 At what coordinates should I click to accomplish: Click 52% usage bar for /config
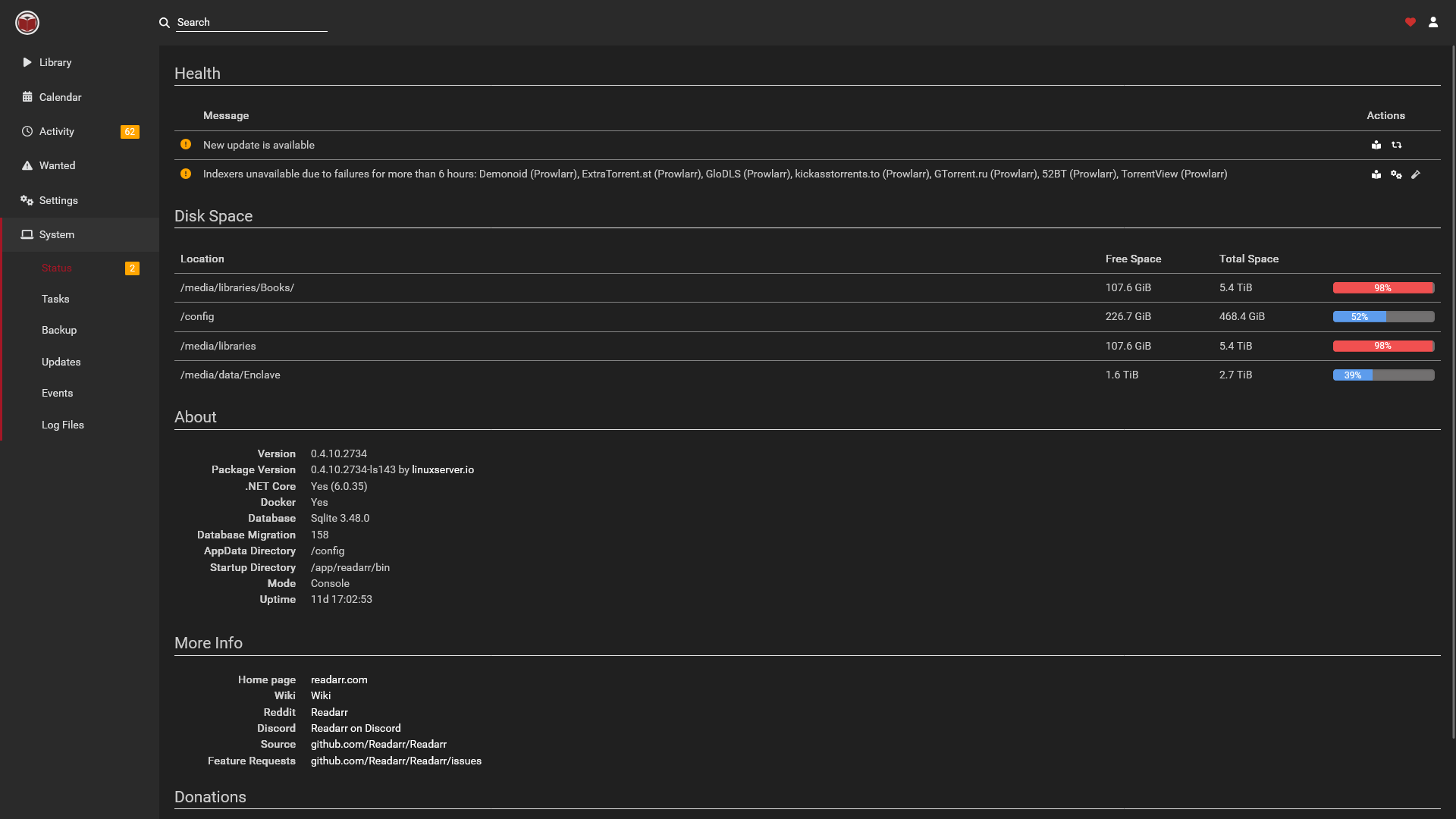tap(1383, 317)
